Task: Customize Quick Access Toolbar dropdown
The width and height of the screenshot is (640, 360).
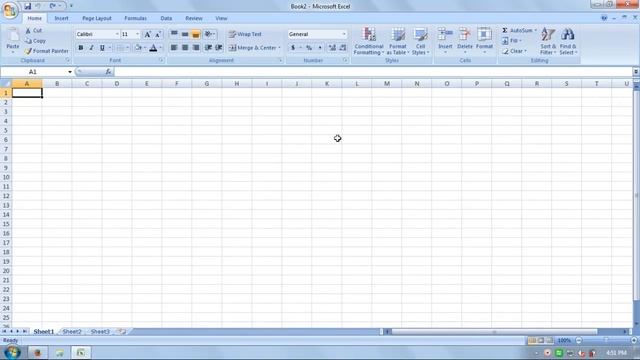Action: pyautogui.click(x=71, y=6)
